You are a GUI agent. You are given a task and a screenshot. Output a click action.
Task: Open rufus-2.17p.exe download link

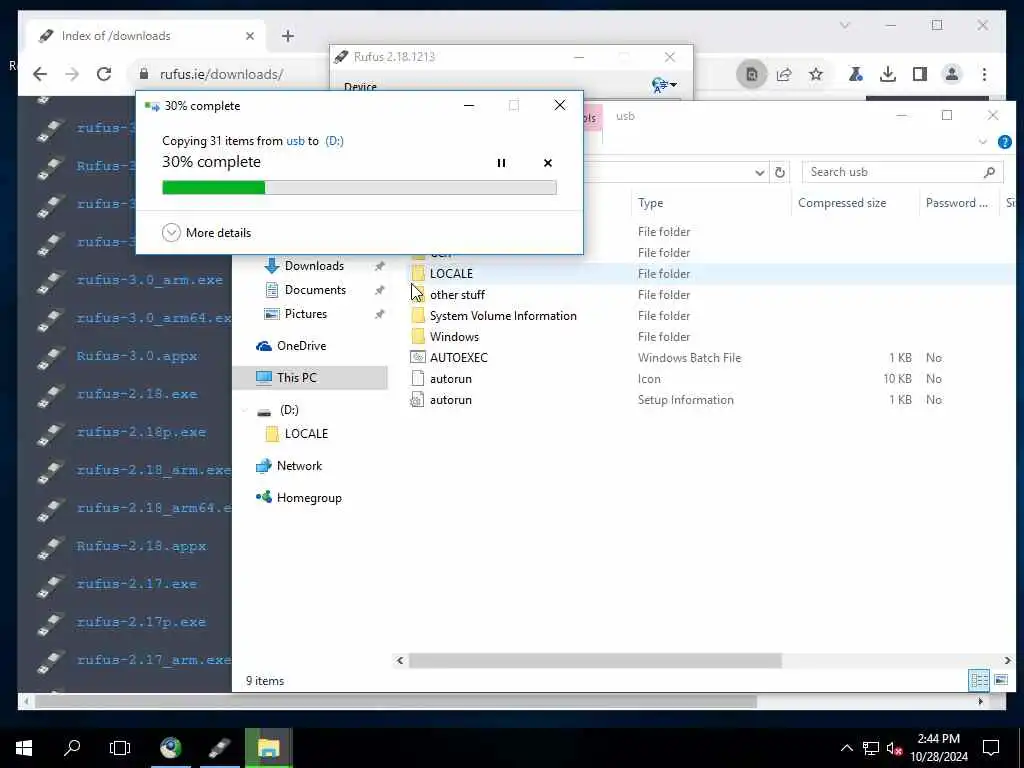point(141,622)
